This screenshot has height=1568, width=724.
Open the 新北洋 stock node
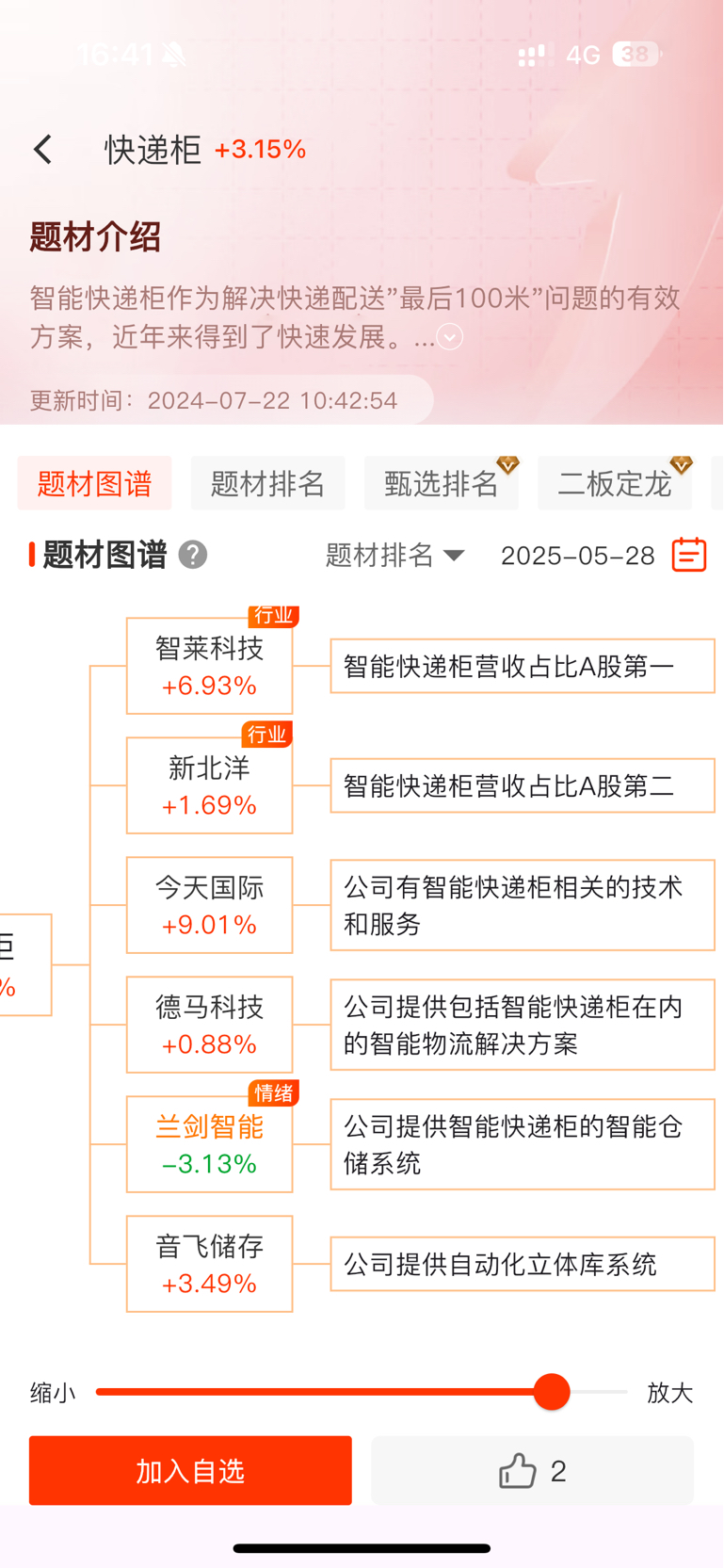[x=209, y=785]
